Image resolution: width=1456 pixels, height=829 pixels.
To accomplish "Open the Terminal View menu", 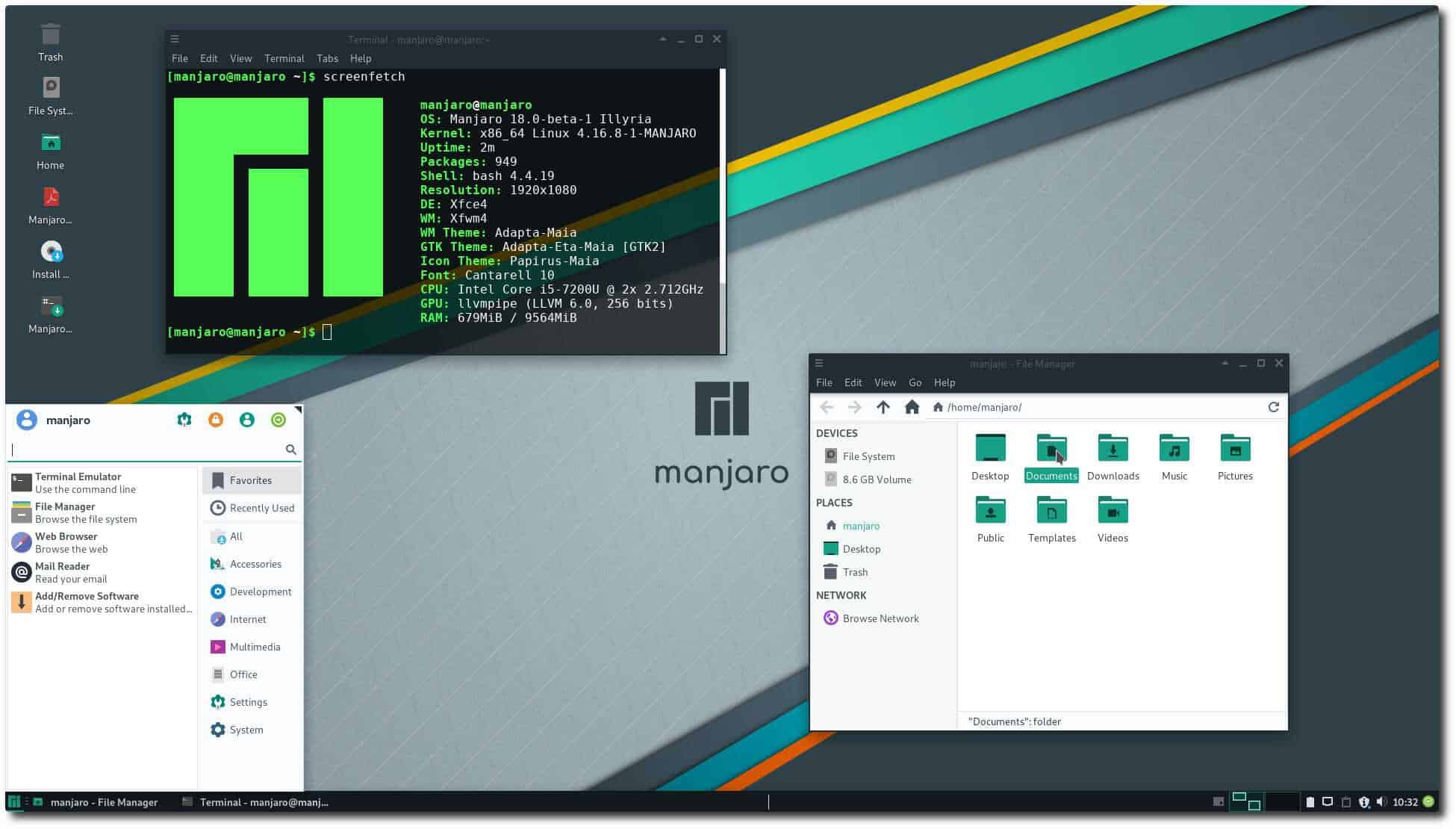I will (240, 58).
